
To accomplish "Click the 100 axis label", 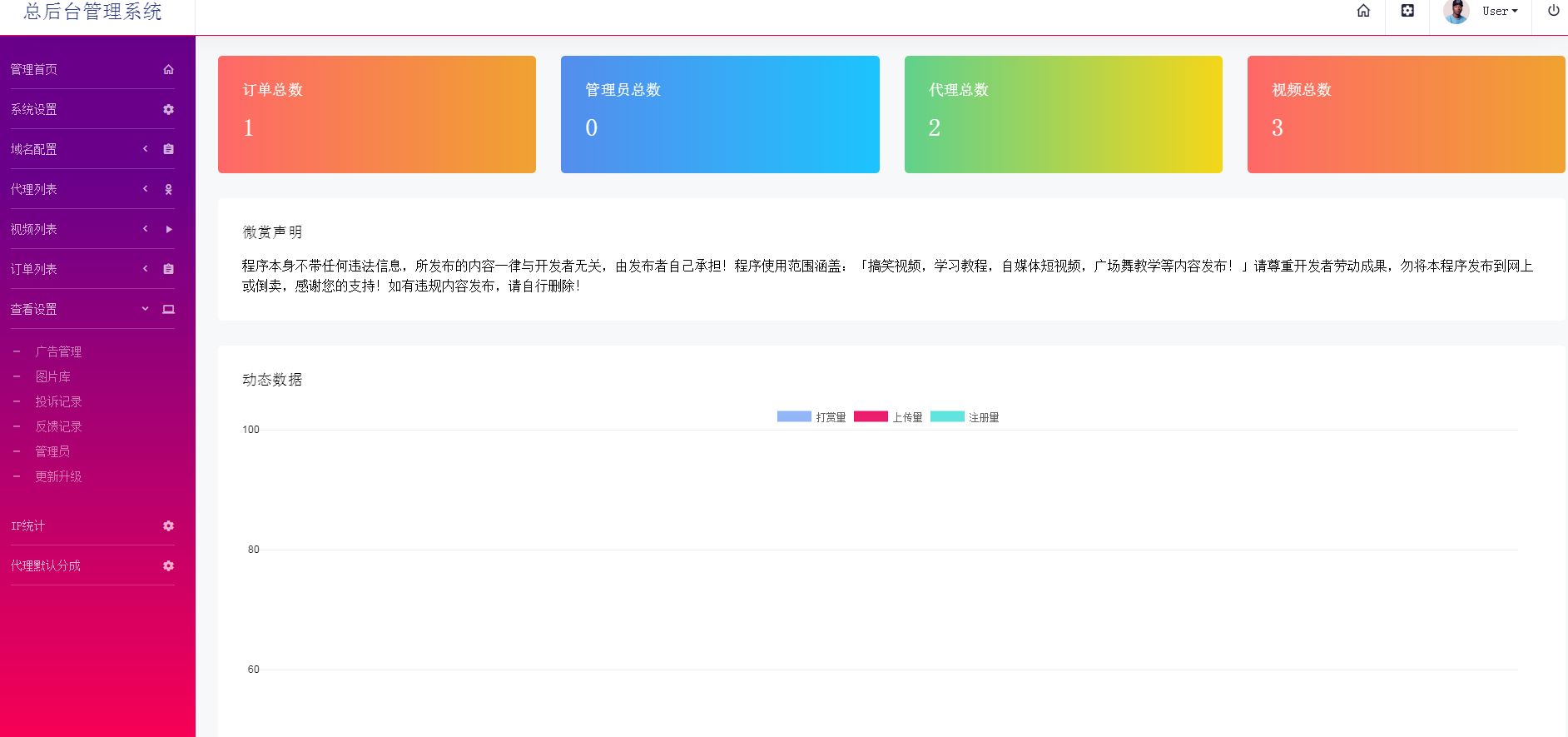I will coord(251,430).
